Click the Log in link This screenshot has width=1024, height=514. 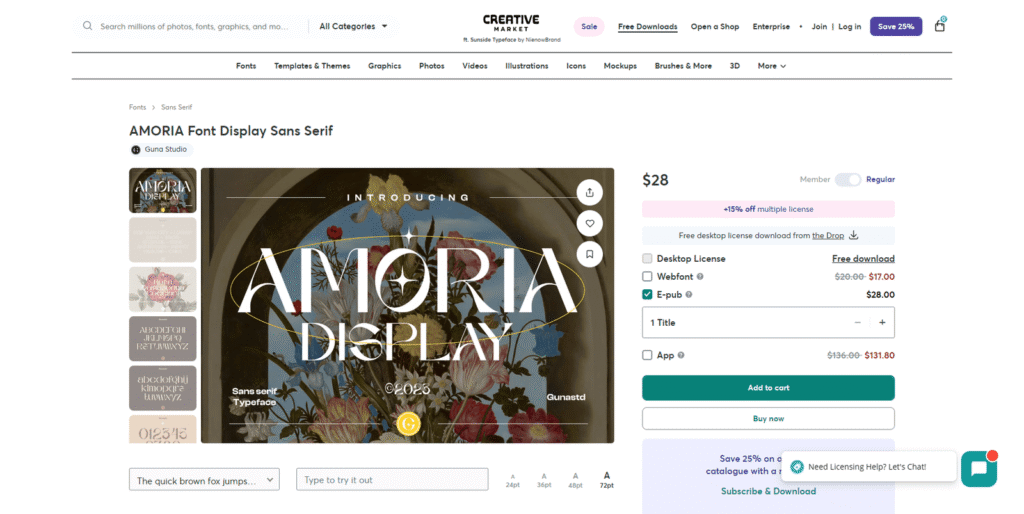(850, 27)
